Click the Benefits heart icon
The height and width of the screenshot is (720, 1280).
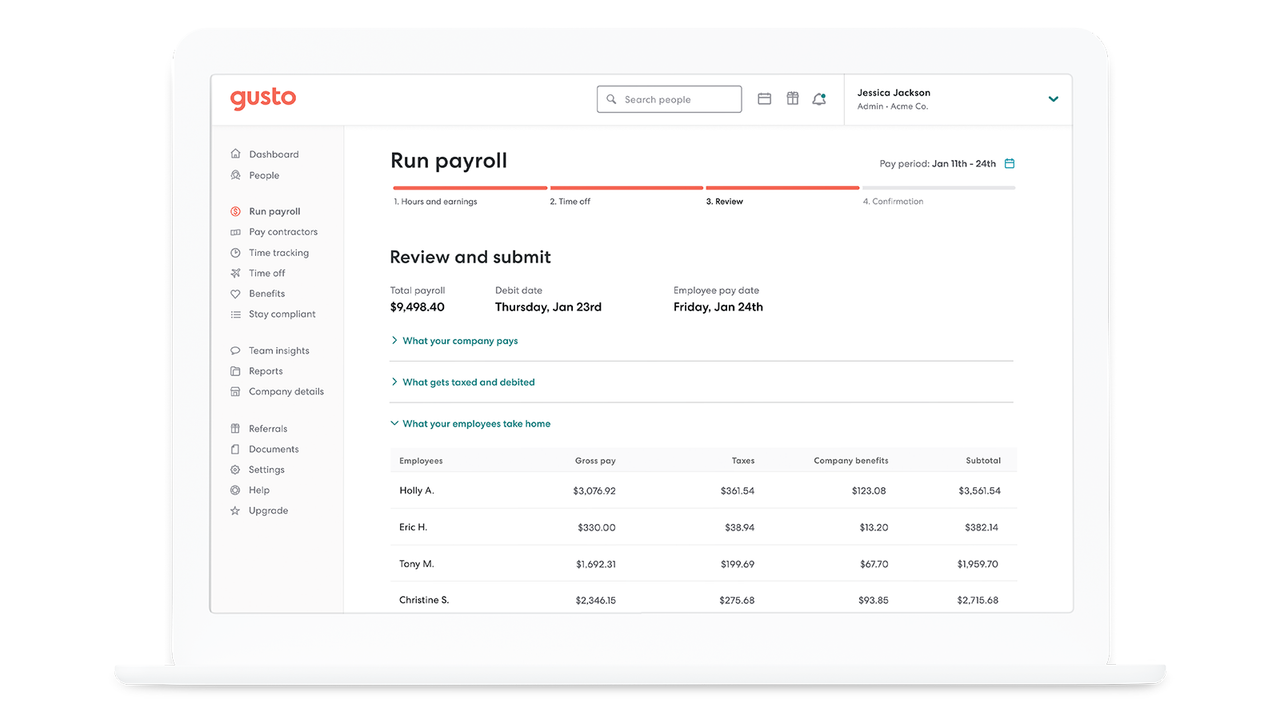[236, 294]
